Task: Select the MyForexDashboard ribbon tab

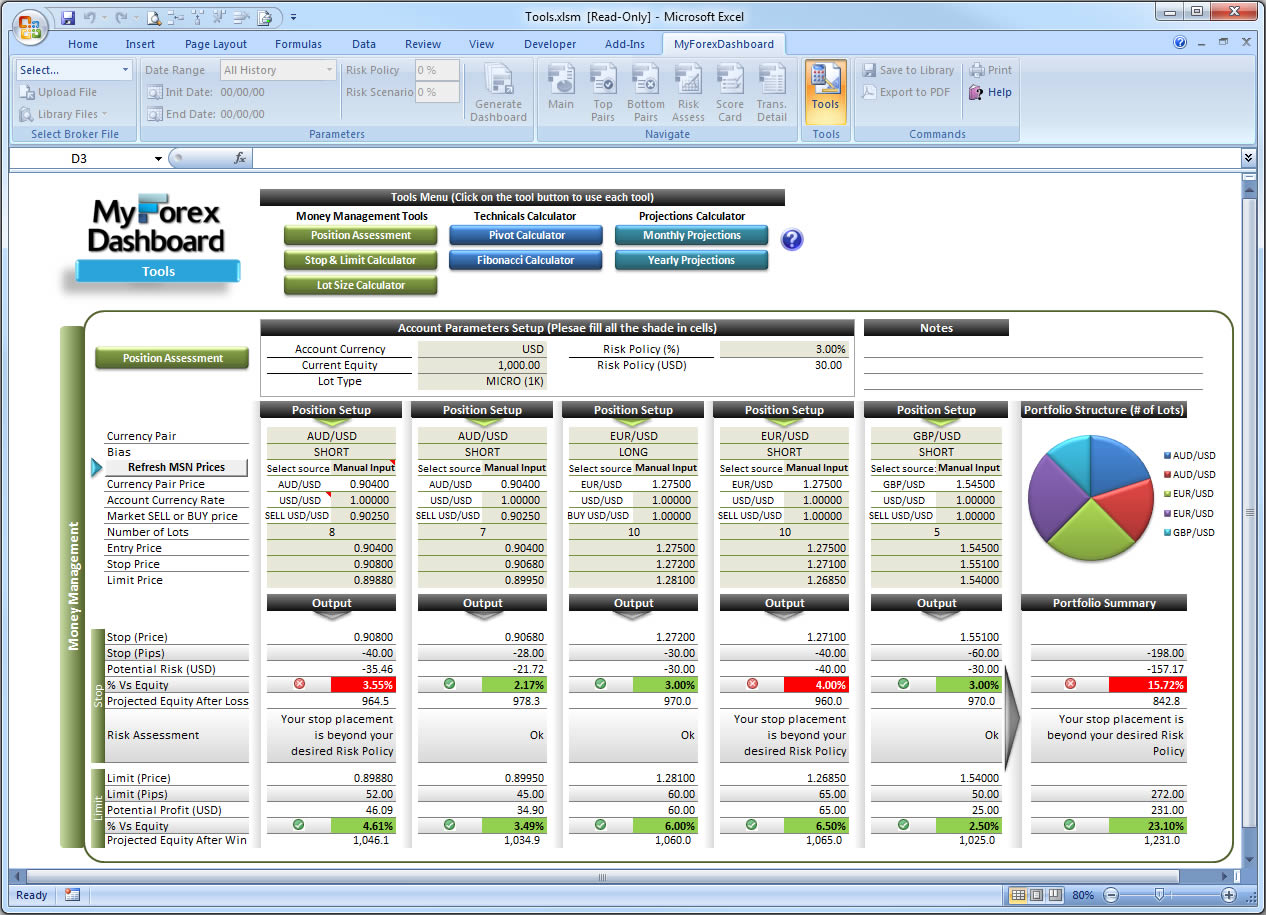Action: click(724, 44)
